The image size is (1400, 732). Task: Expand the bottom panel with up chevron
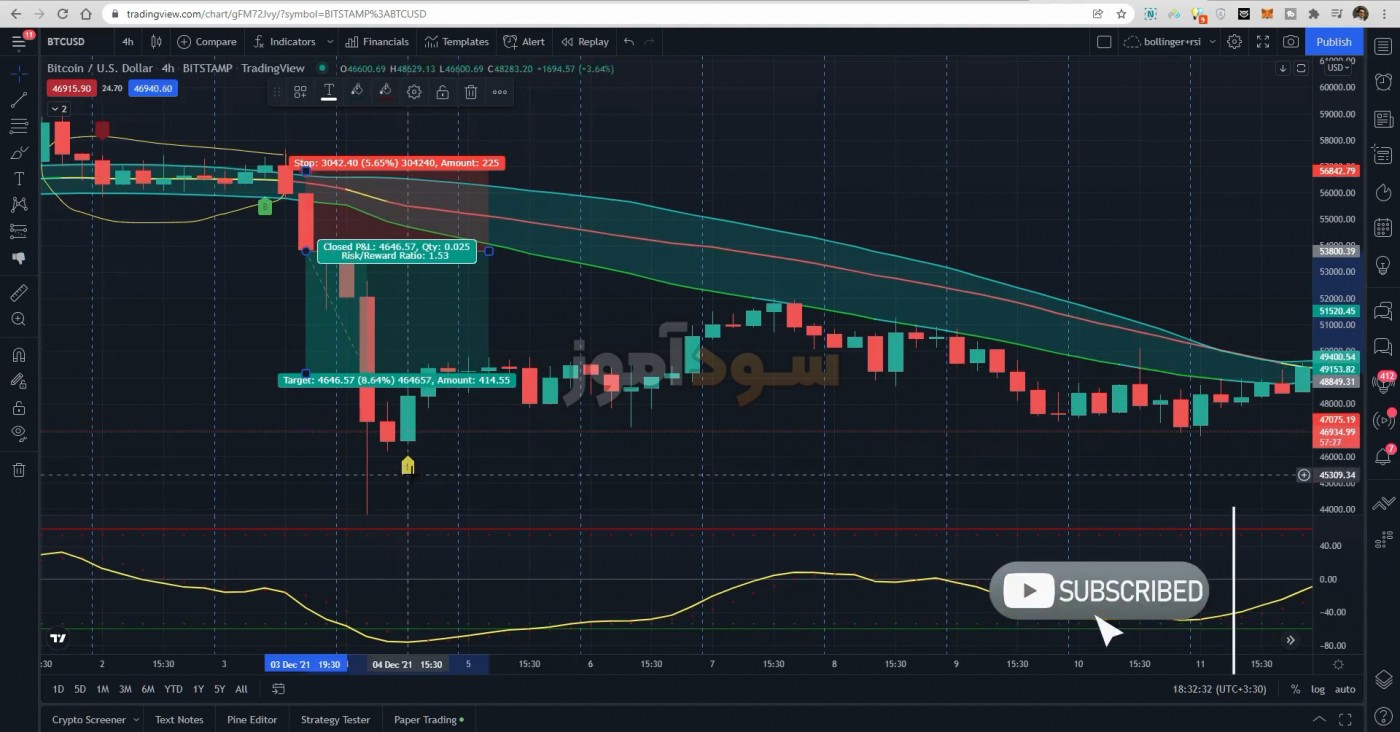(1320, 719)
